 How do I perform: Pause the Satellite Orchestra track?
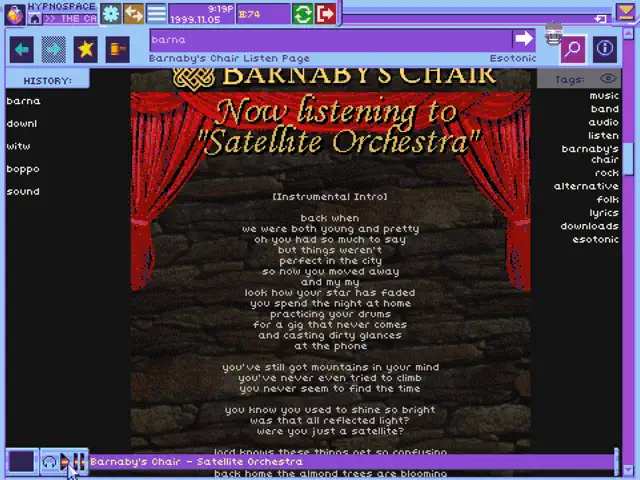[x=80, y=462]
